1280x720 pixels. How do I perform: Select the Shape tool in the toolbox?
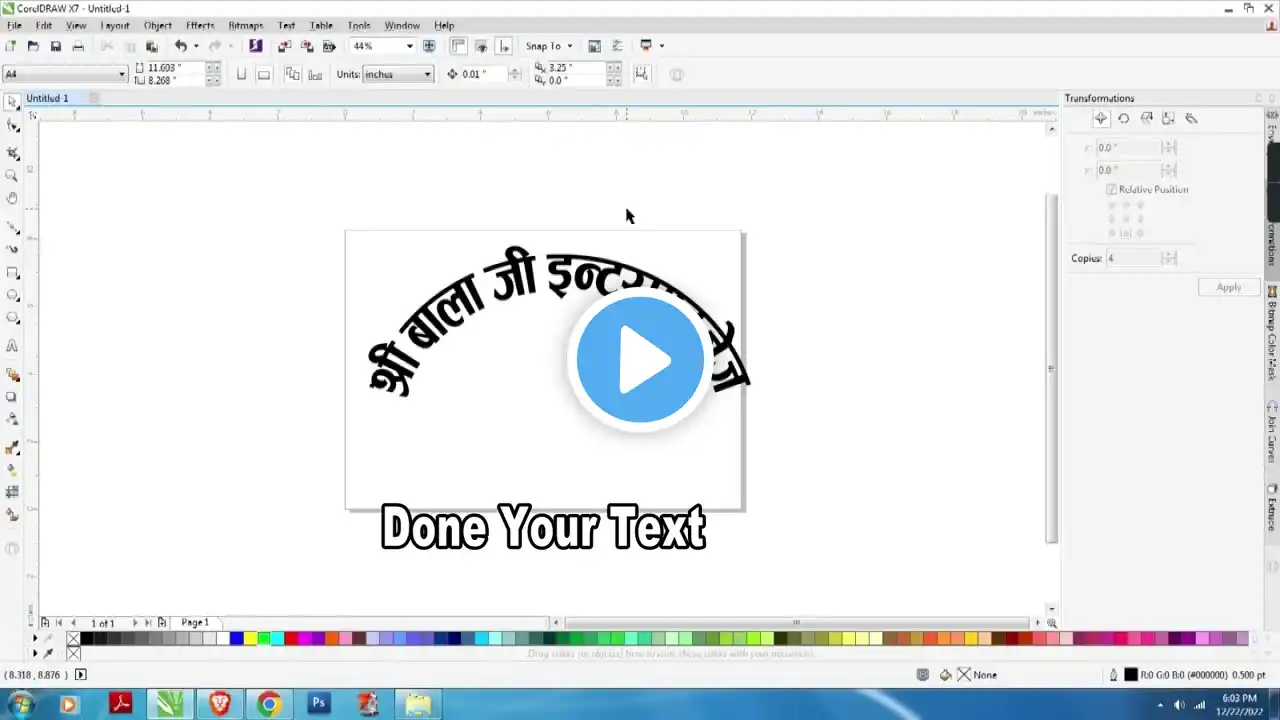pyautogui.click(x=12, y=126)
